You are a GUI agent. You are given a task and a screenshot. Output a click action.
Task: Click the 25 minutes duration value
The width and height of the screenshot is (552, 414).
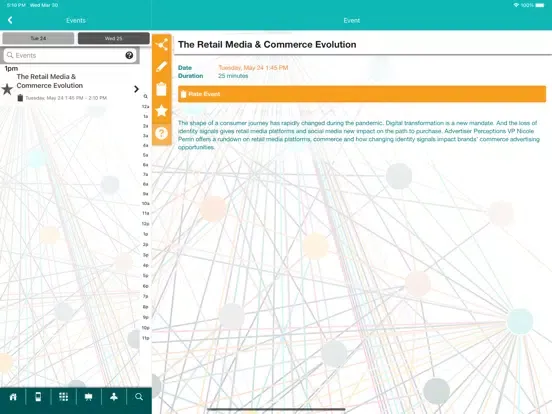point(233,76)
